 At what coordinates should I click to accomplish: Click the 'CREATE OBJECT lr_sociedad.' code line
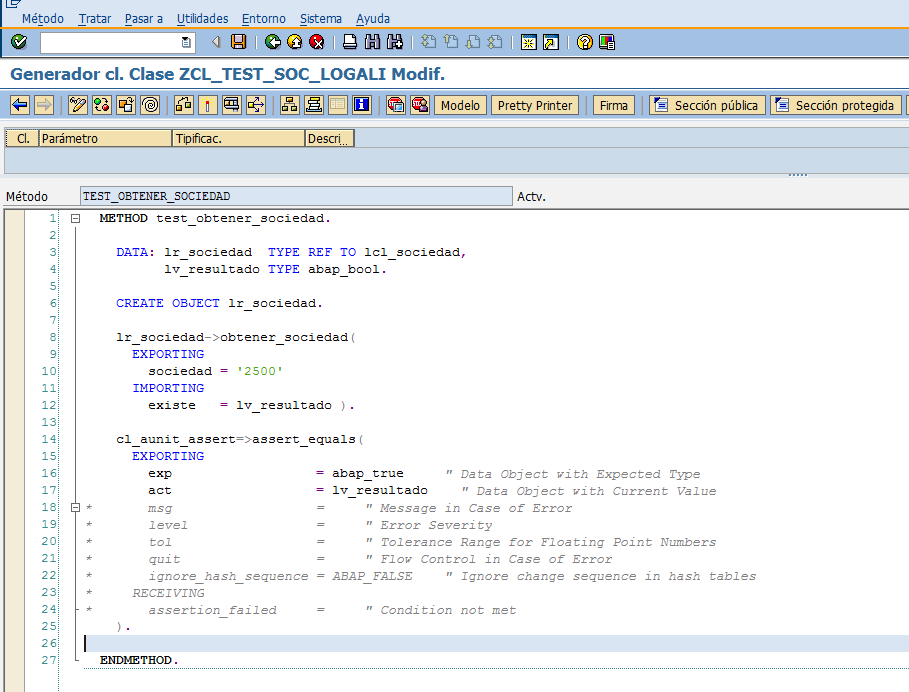219,303
